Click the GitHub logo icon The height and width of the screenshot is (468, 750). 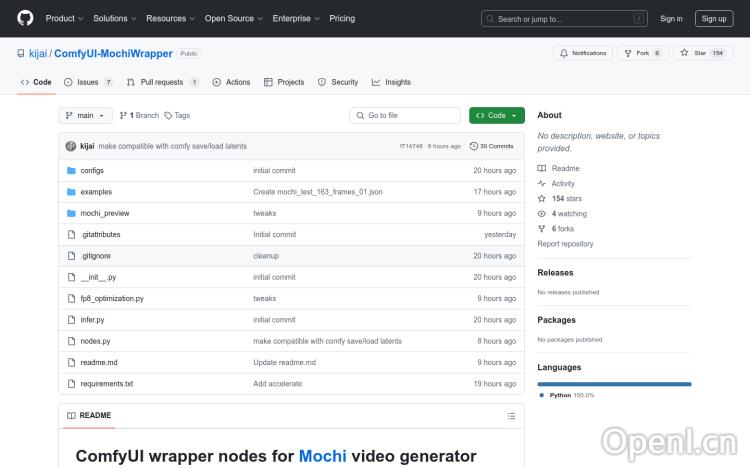[x=25, y=18]
